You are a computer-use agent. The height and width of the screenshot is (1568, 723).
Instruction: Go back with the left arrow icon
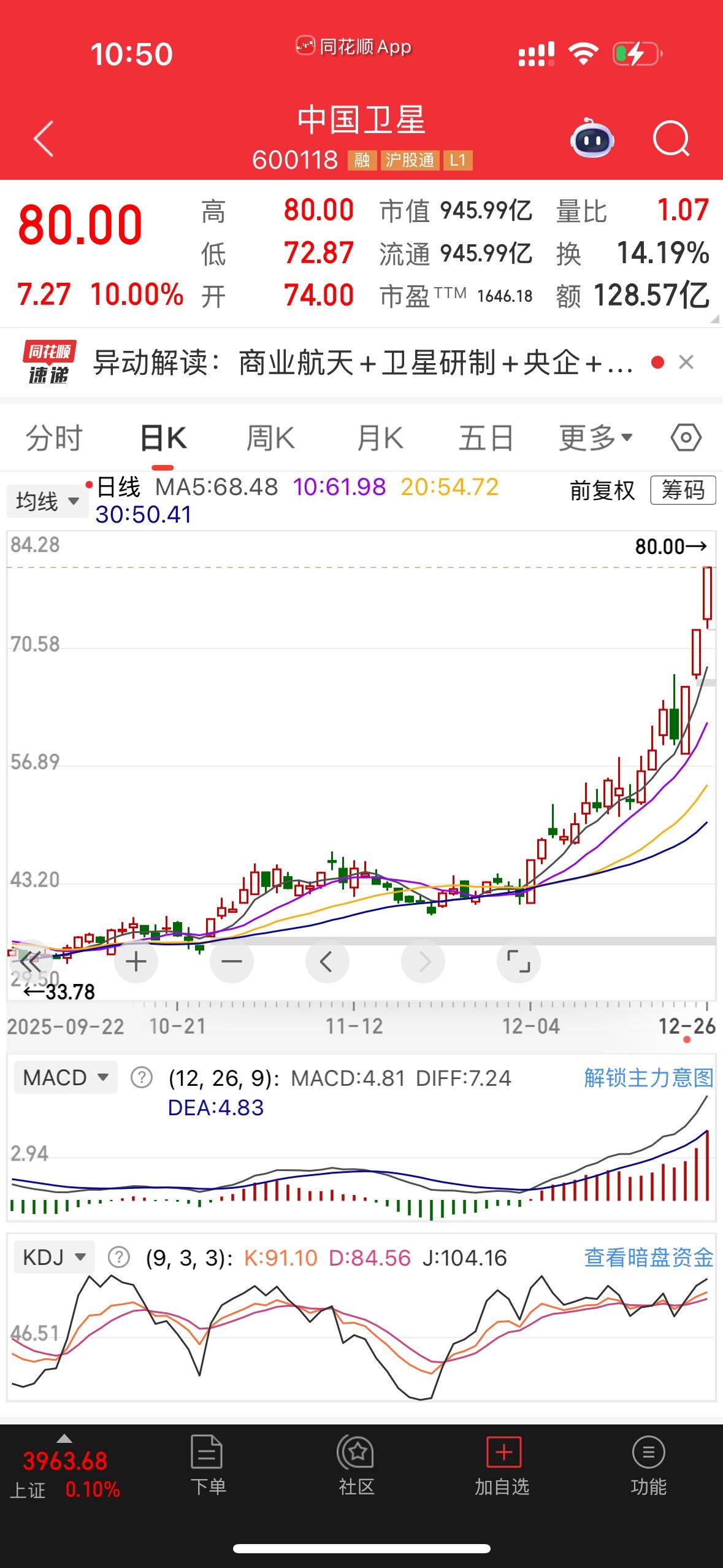[44, 139]
